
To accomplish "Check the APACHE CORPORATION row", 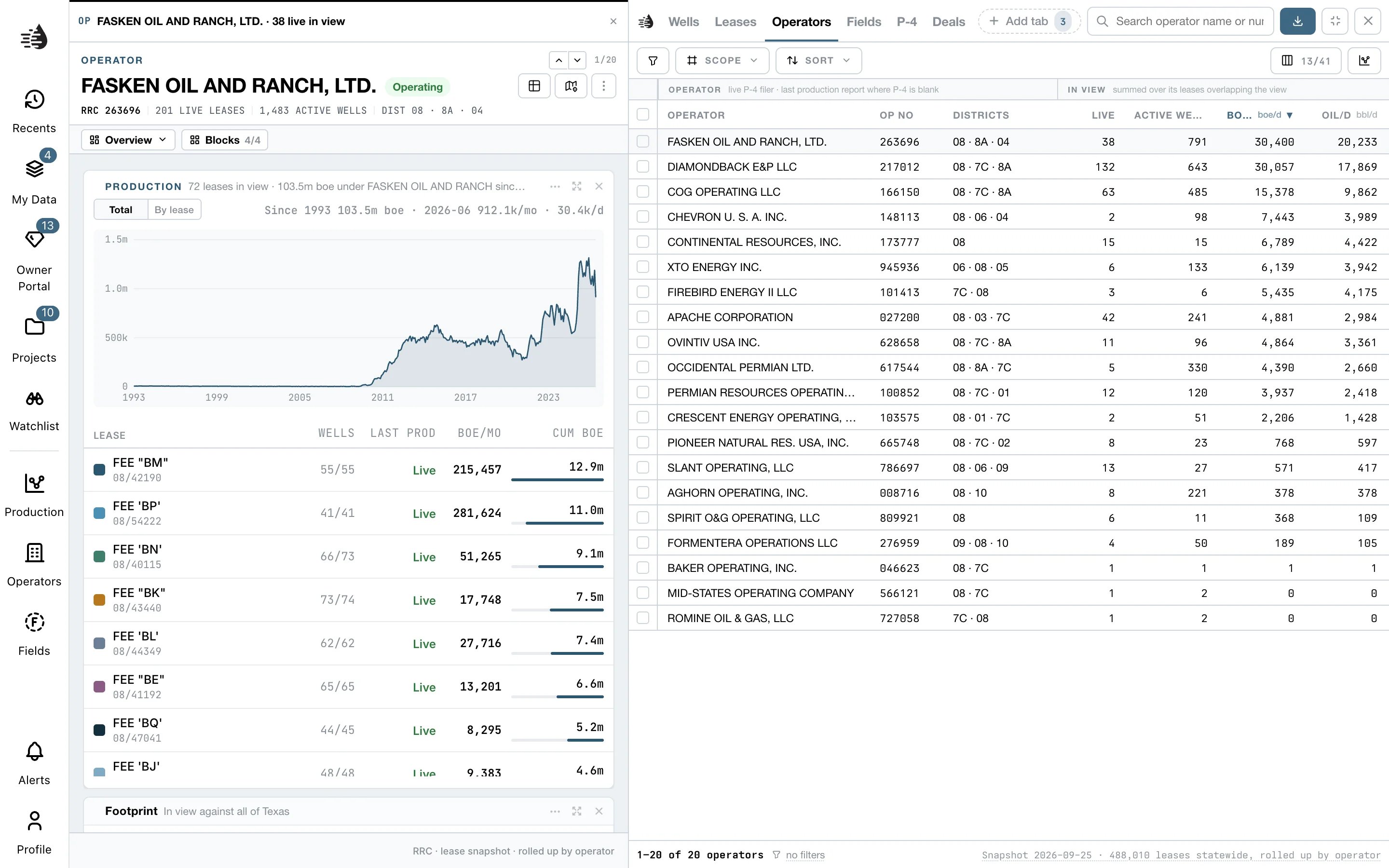I will [643, 317].
